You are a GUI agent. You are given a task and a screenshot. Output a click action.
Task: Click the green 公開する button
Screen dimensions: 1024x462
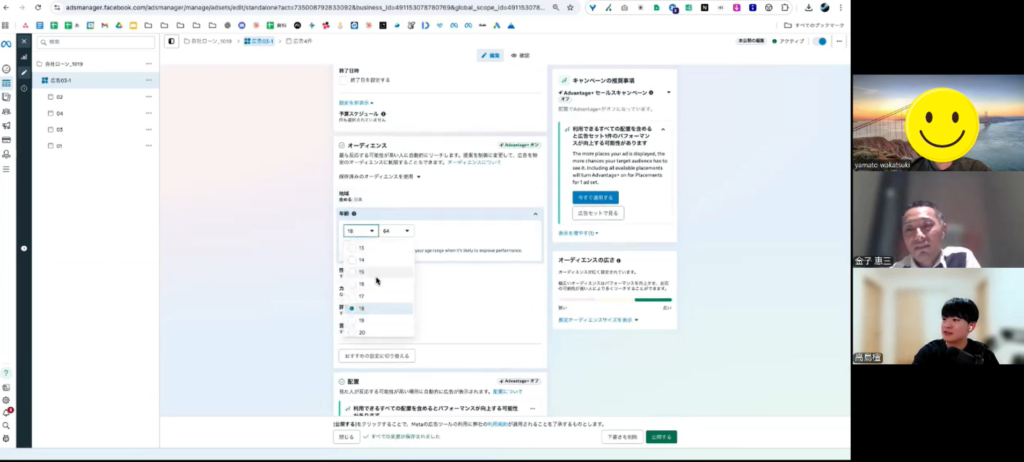(661, 437)
